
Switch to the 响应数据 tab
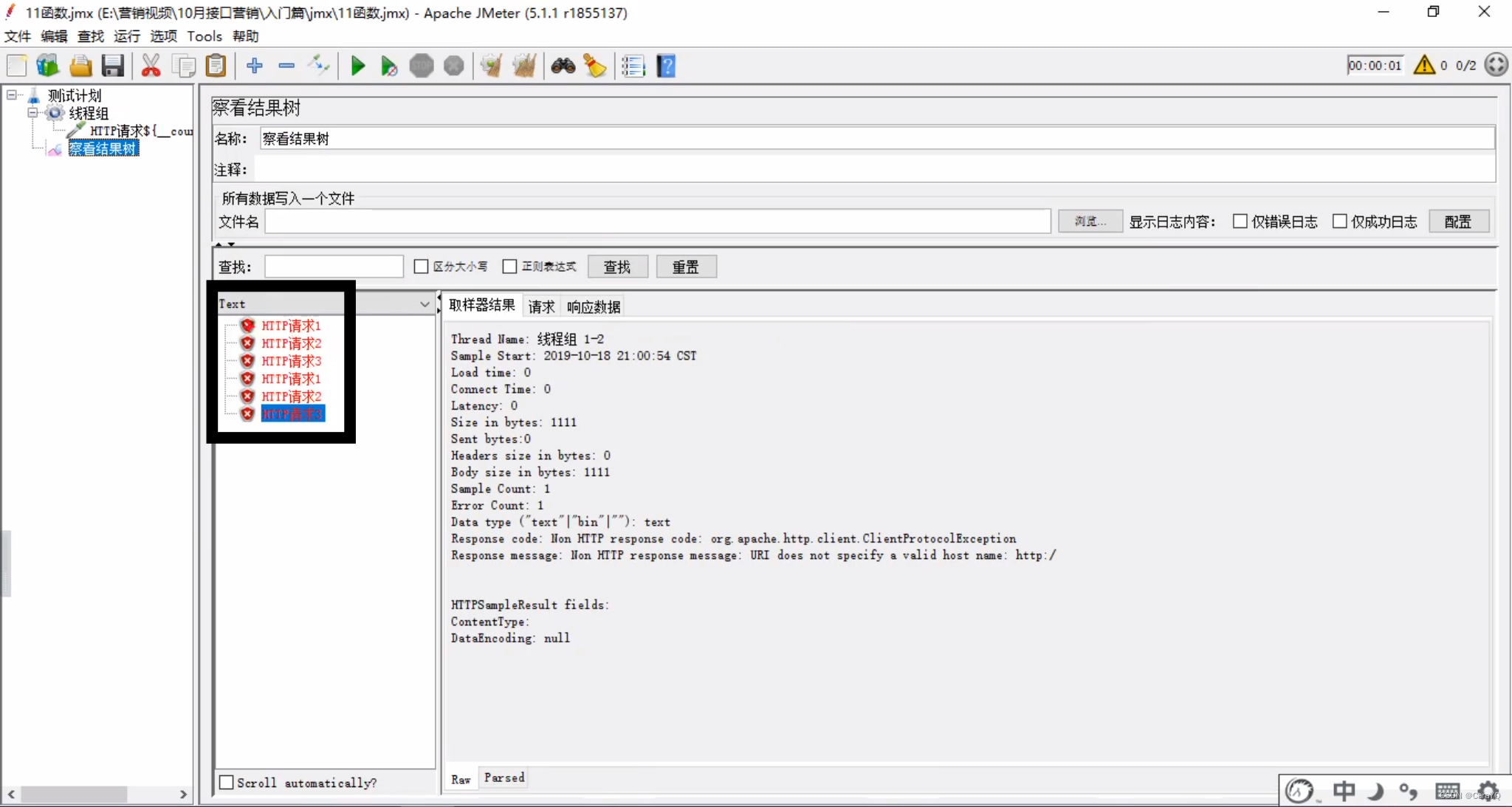coord(594,306)
